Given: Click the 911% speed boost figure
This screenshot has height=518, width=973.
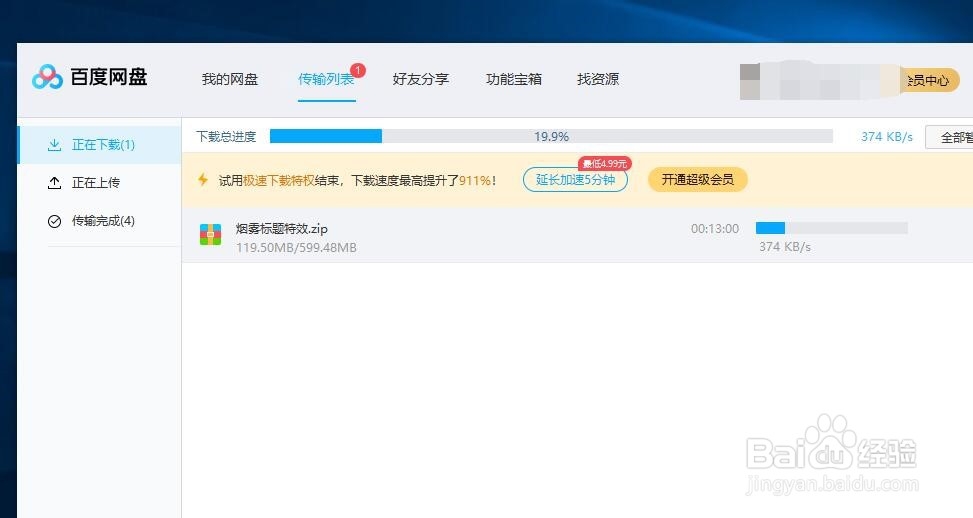Looking at the screenshot, I should coord(475,181).
